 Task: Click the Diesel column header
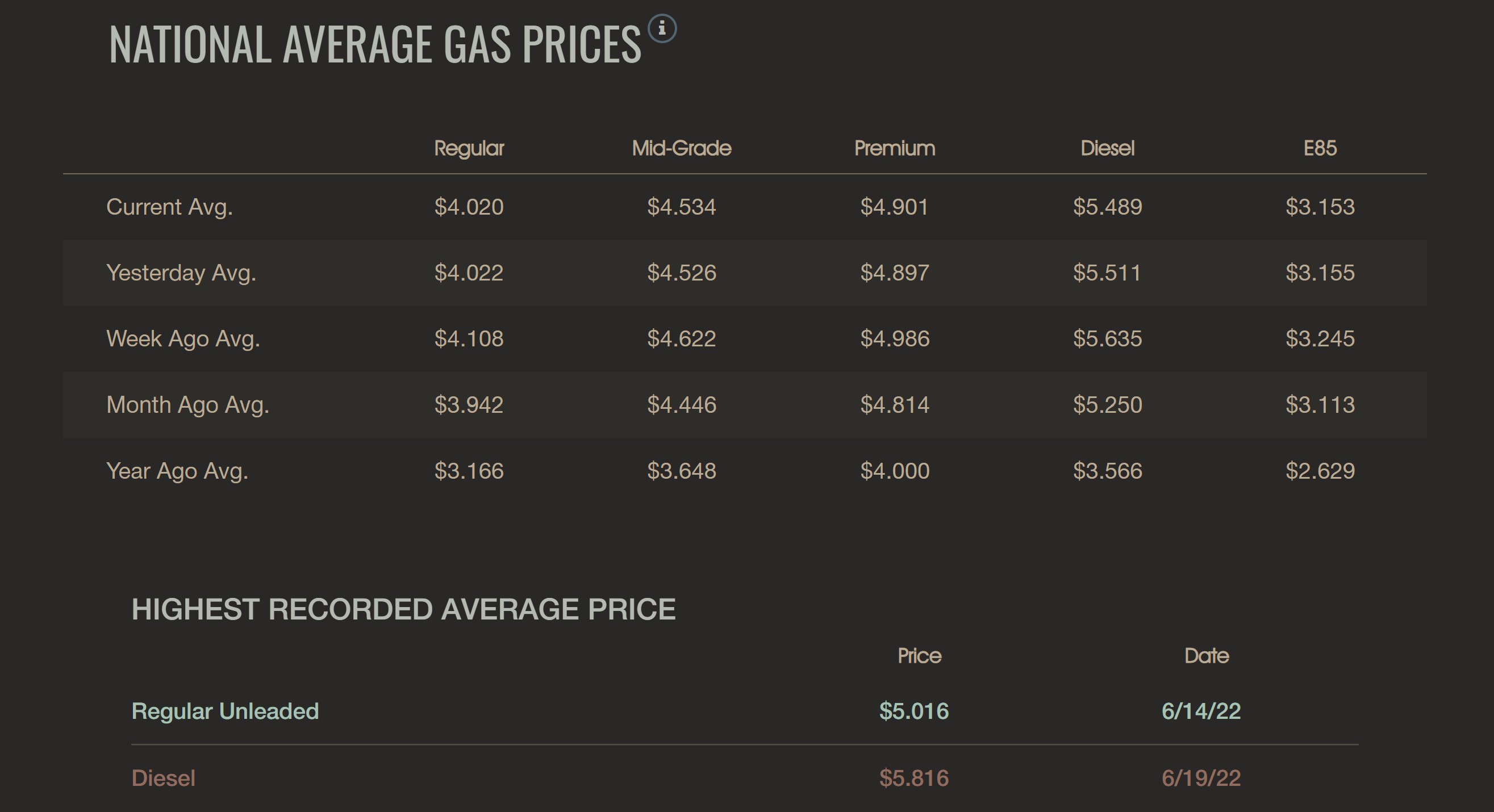tap(1107, 148)
